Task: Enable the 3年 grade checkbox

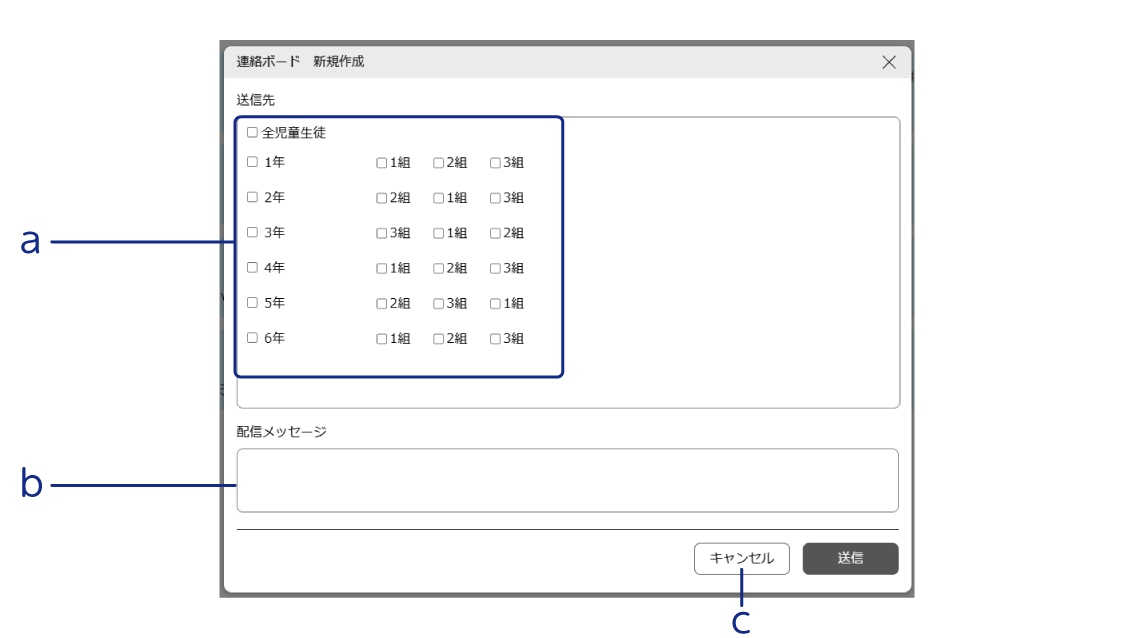Action: tap(252, 232)
